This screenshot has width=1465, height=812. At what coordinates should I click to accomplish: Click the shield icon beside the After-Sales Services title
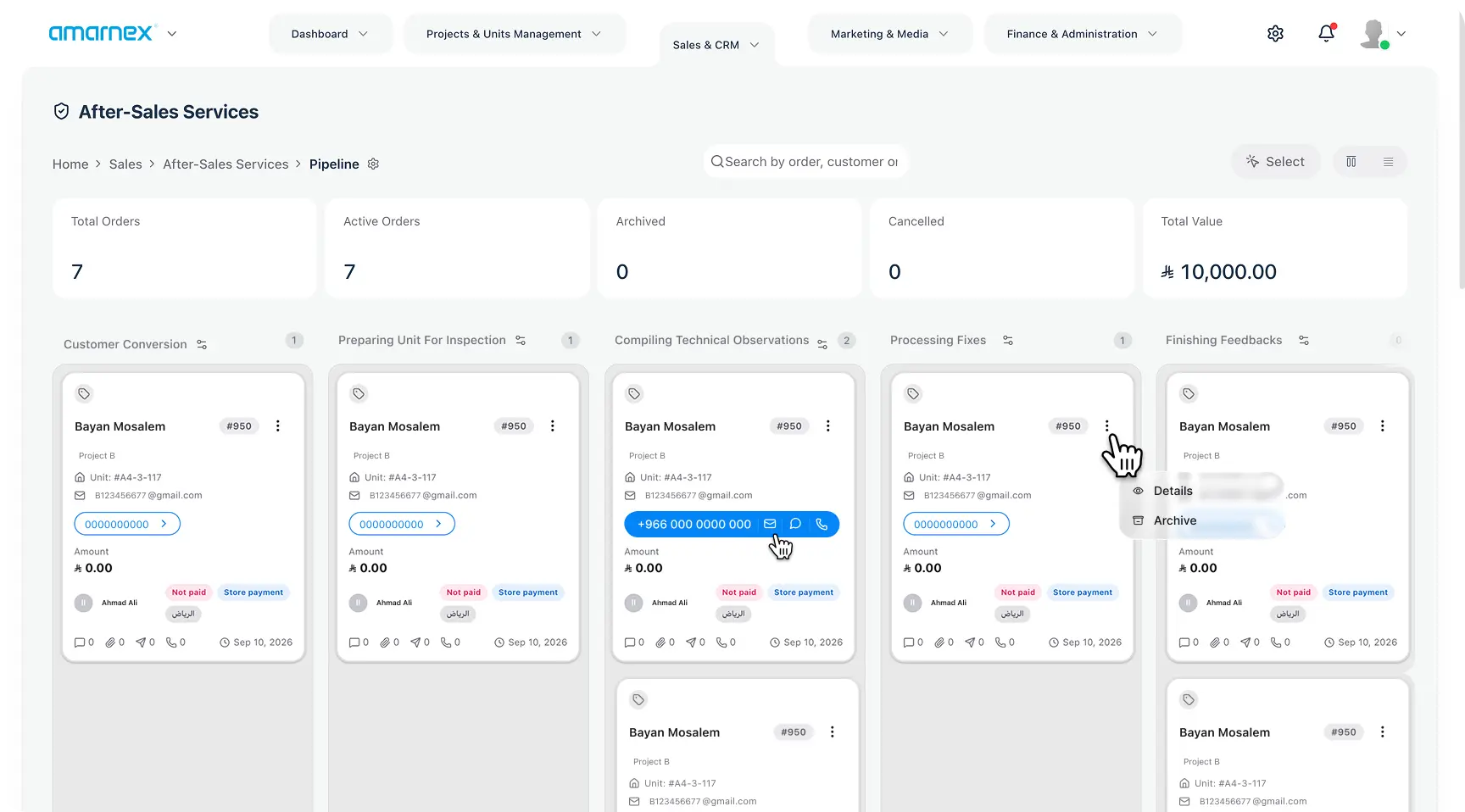pos(61,111)
